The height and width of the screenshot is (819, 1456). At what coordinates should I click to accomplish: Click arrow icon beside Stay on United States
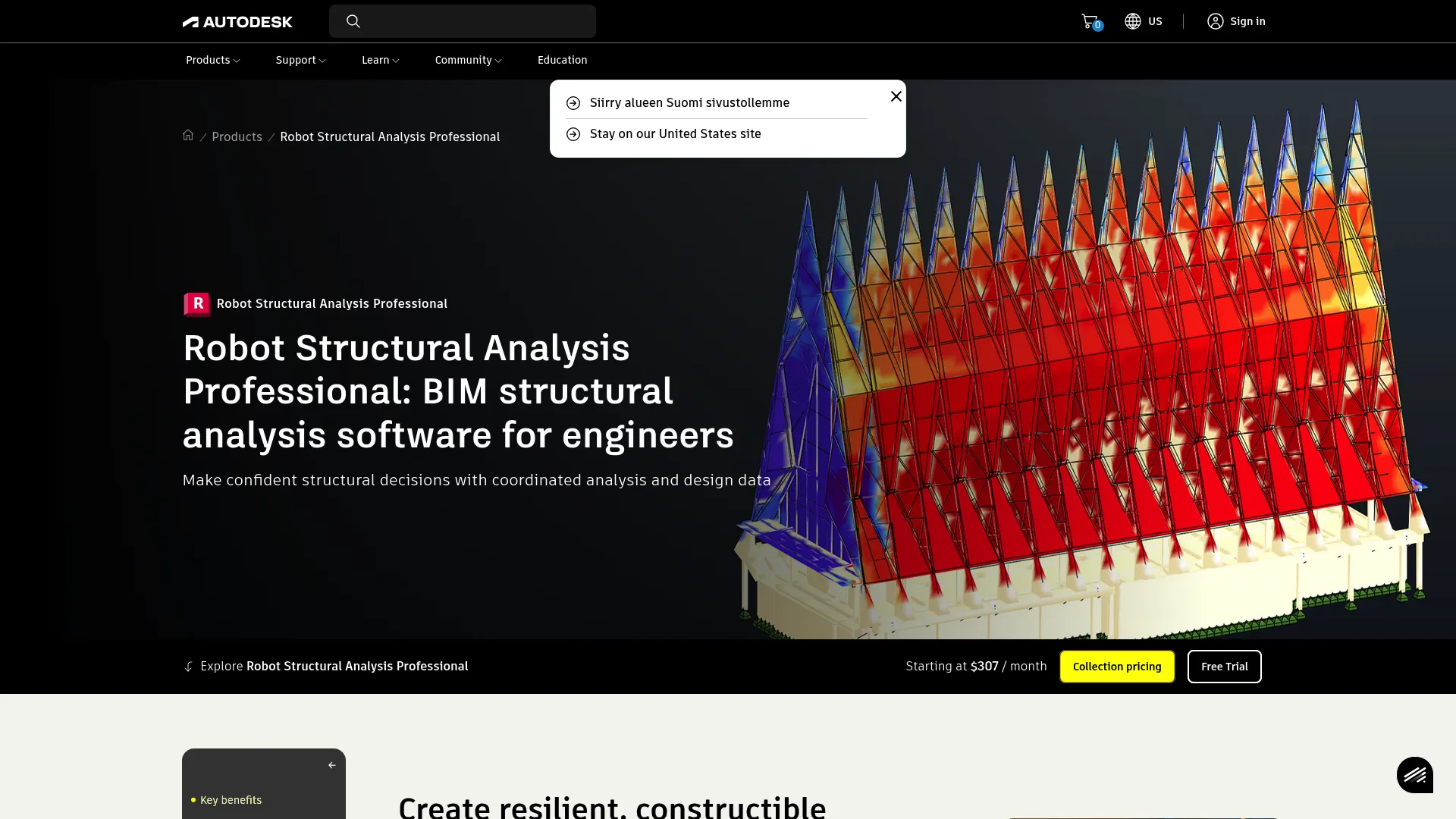573,134
